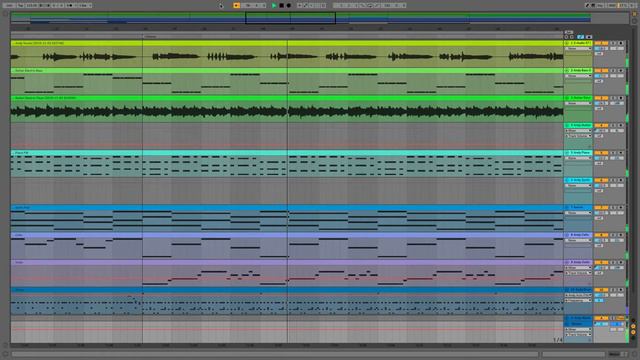Click the lower view selector below the orange one
Screen dimensions: 640x360
click(634, 21)
